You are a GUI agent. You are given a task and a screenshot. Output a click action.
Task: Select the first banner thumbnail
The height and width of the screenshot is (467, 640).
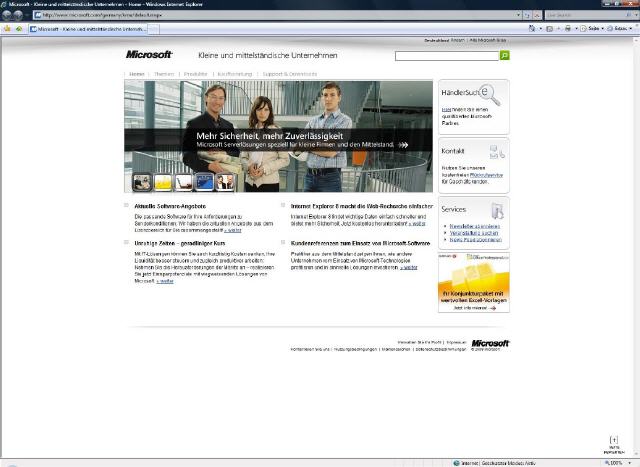(142, 181)
